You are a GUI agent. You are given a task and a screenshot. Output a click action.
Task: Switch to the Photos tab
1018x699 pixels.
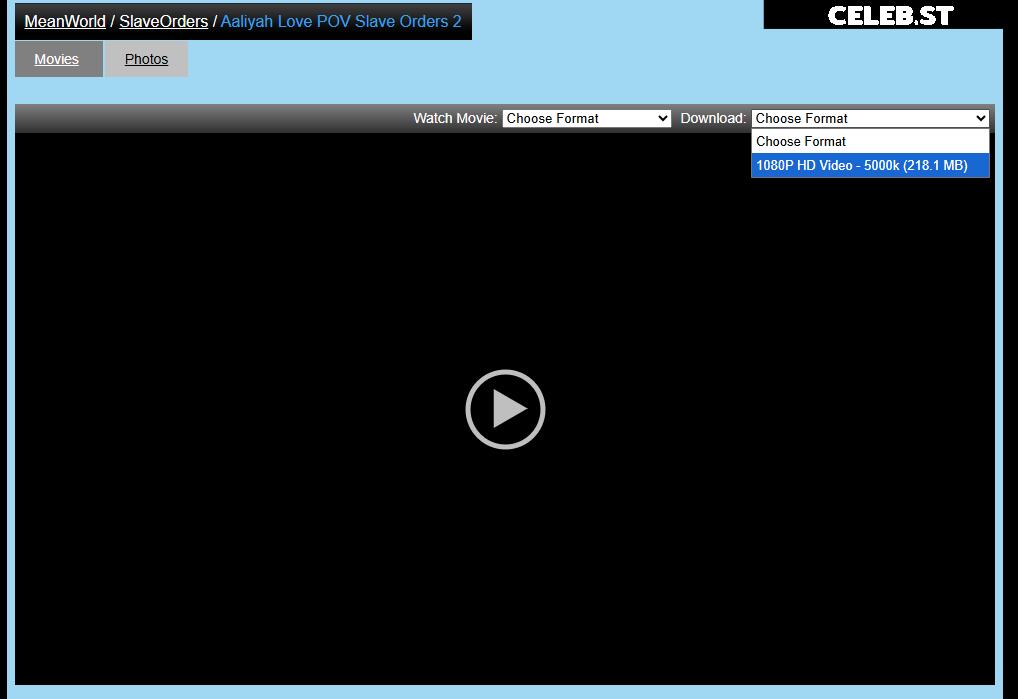tap(146, 59)
